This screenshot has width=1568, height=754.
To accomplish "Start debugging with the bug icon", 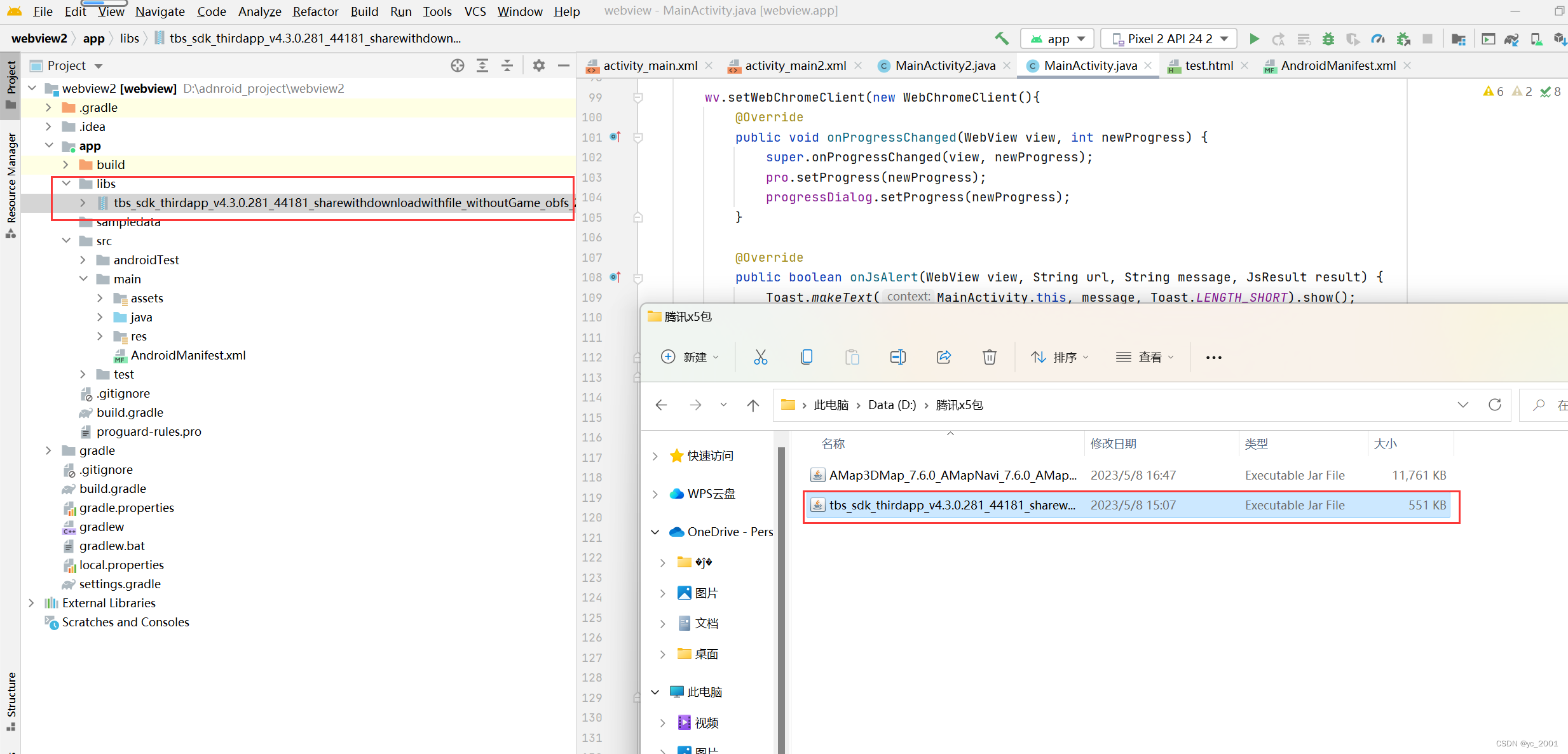I will 1328,38.
